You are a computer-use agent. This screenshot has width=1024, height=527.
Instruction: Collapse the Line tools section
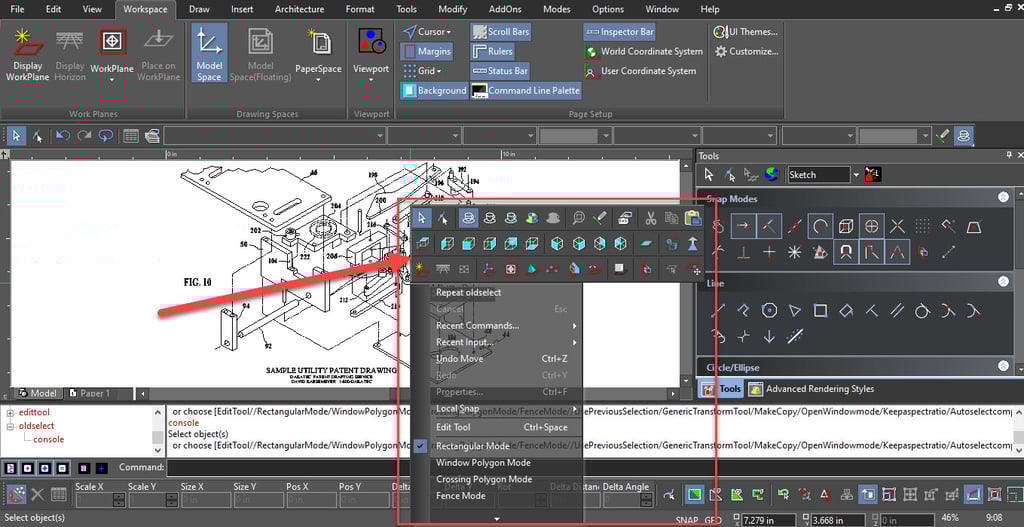pyautogui.click(x=1003, y=282)
